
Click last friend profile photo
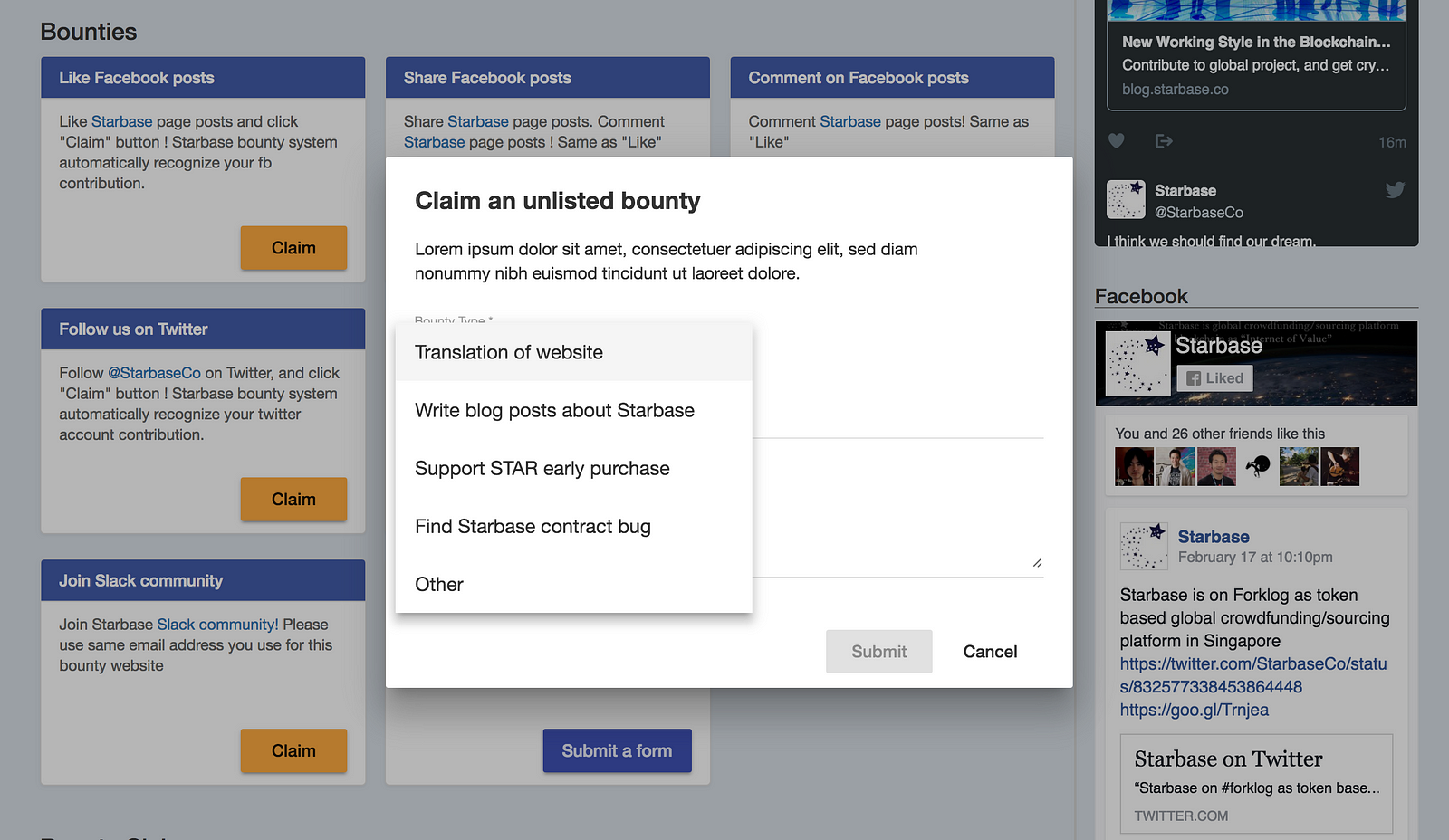click(1340, 467)
